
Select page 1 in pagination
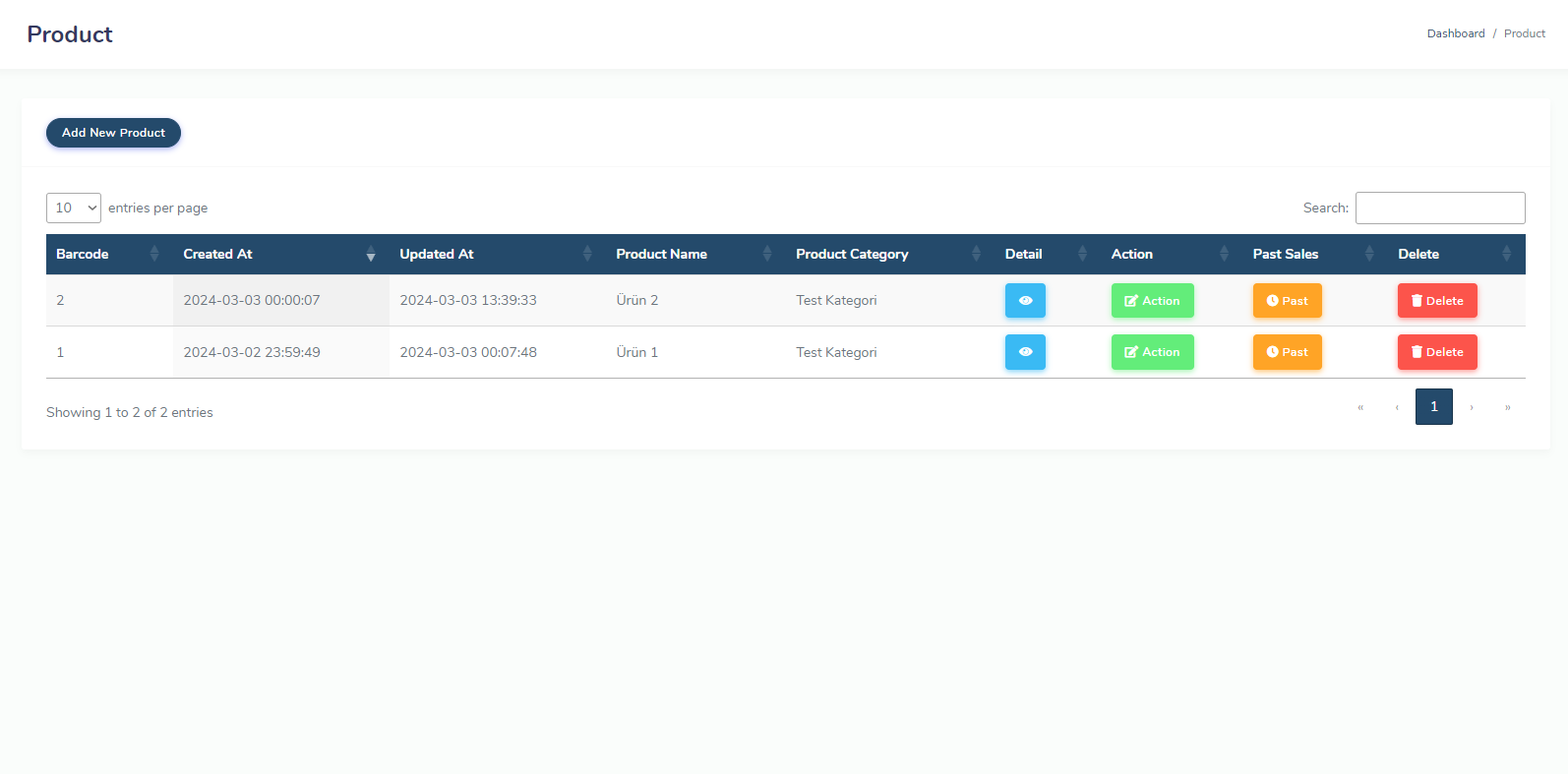pos(1433,407)
